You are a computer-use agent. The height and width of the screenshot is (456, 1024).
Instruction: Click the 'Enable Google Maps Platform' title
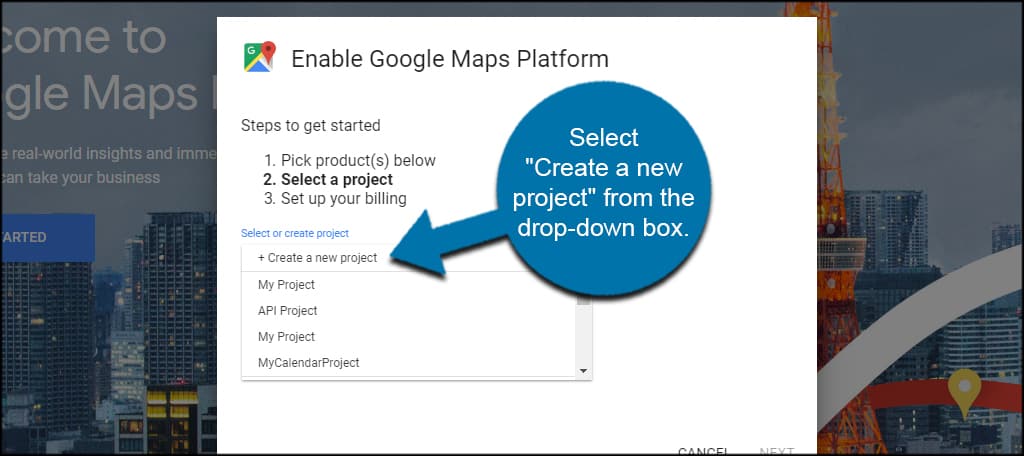[449, 59]
